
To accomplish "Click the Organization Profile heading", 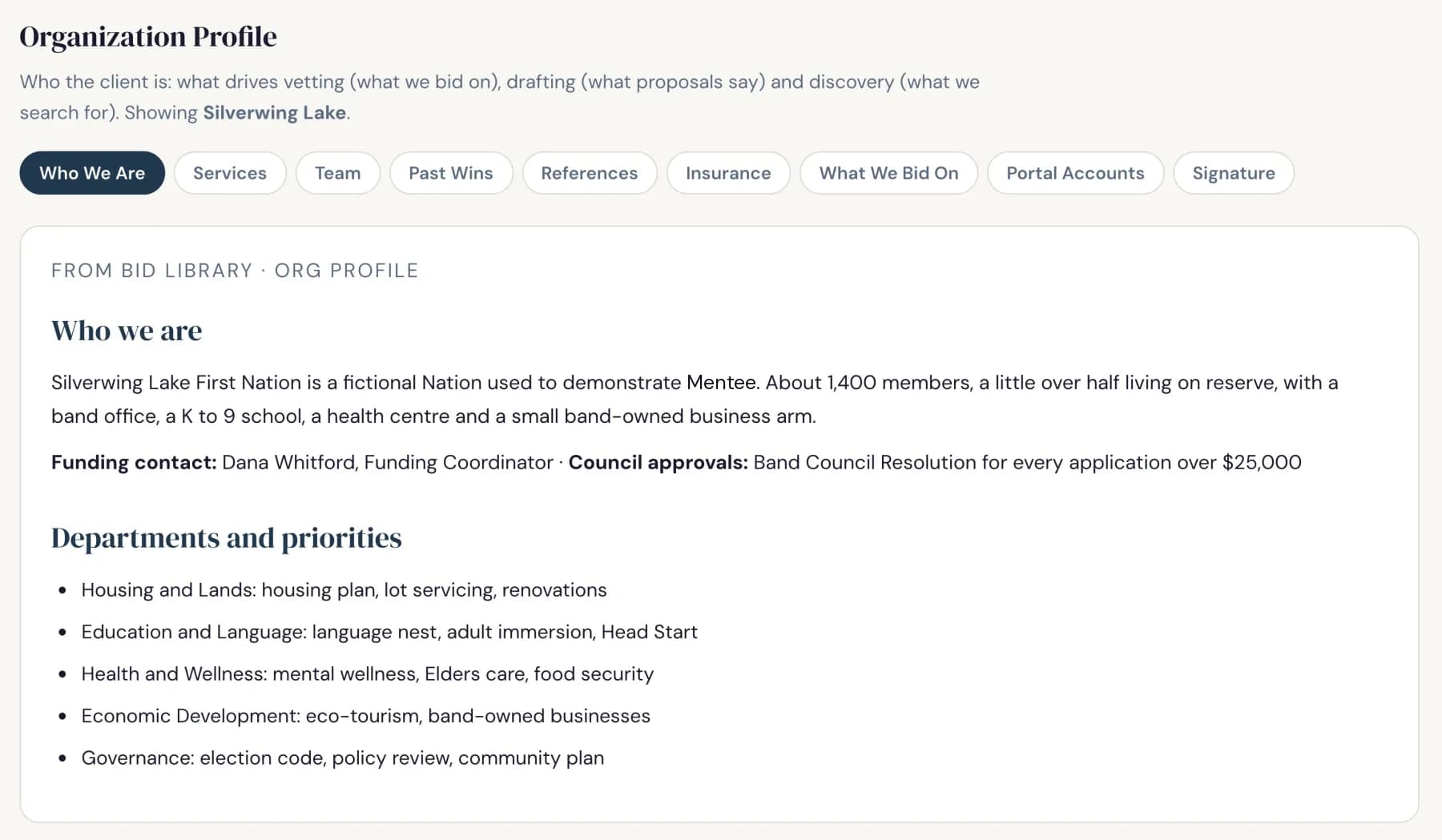I will (148, 37).
